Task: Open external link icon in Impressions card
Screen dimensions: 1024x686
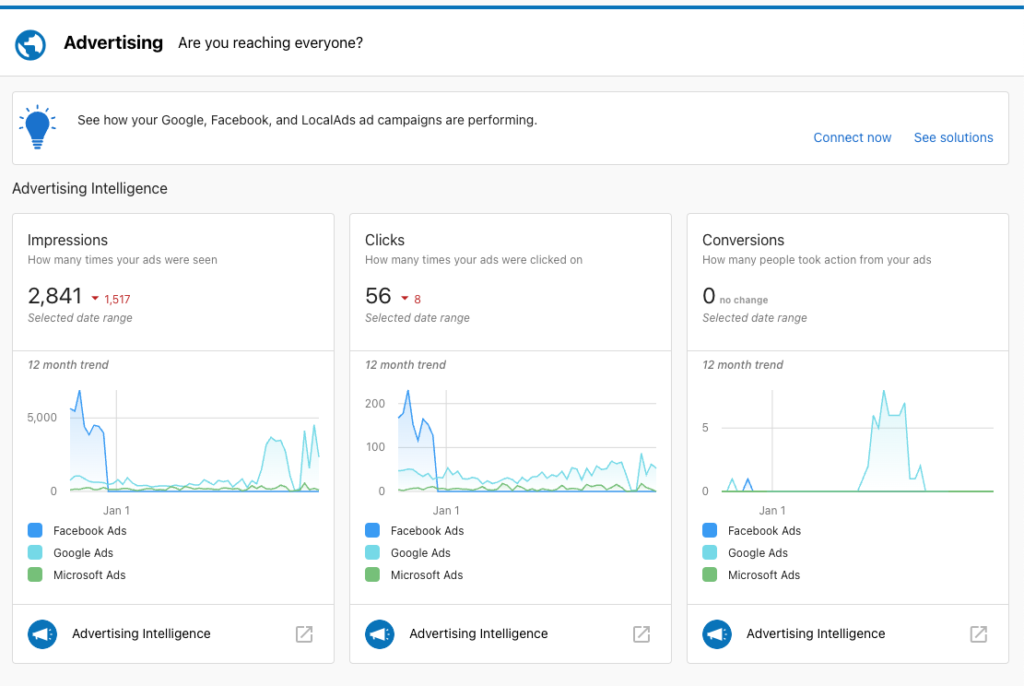Action: [x=304, y=634]
